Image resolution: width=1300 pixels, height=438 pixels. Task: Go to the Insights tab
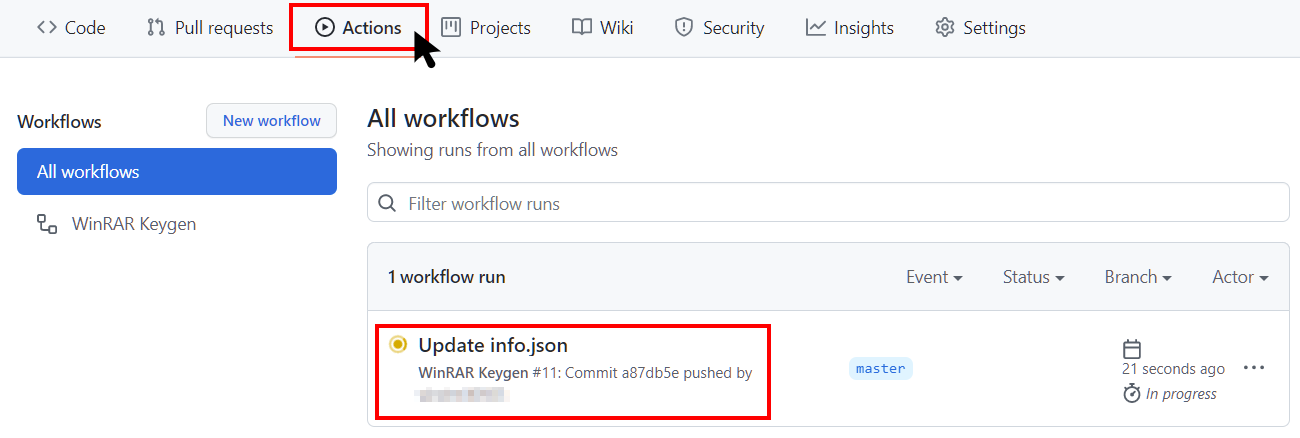click(850, 28)
